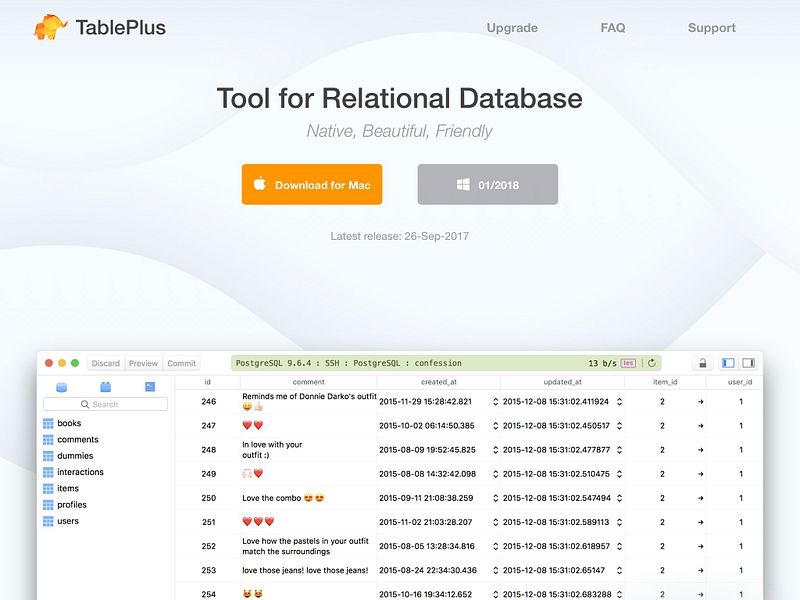
Task: Click the Download for Mac button
Action: pyautogui.click(x=311, y=184)
